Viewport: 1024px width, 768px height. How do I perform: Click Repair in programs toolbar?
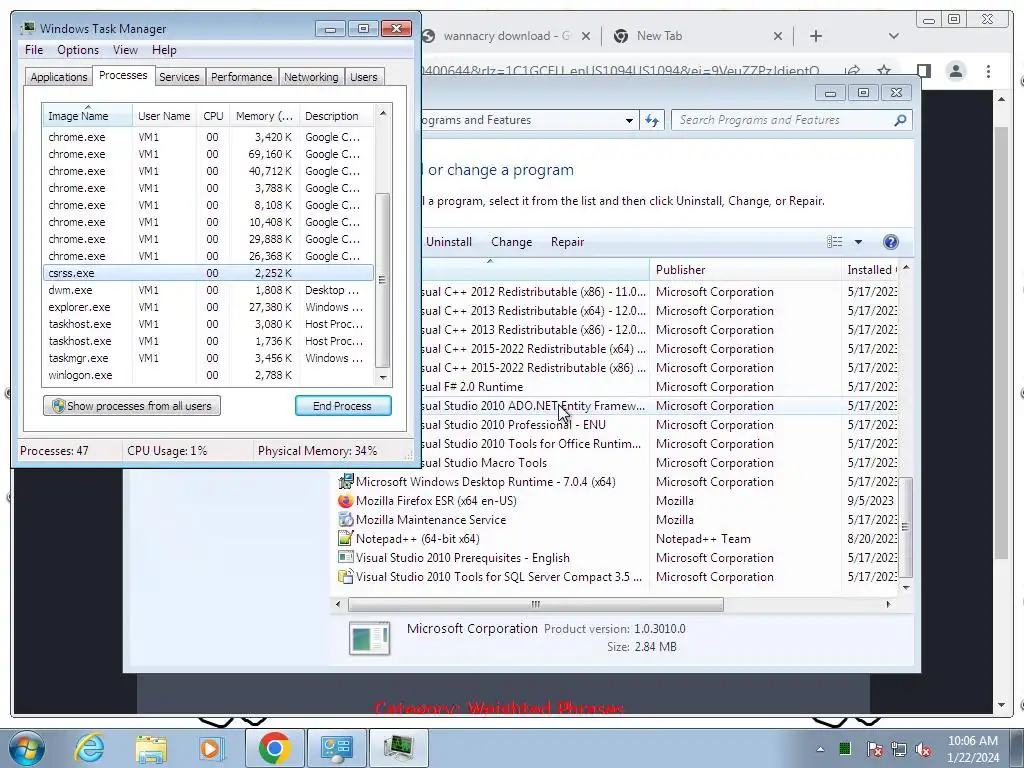point(568,242)
